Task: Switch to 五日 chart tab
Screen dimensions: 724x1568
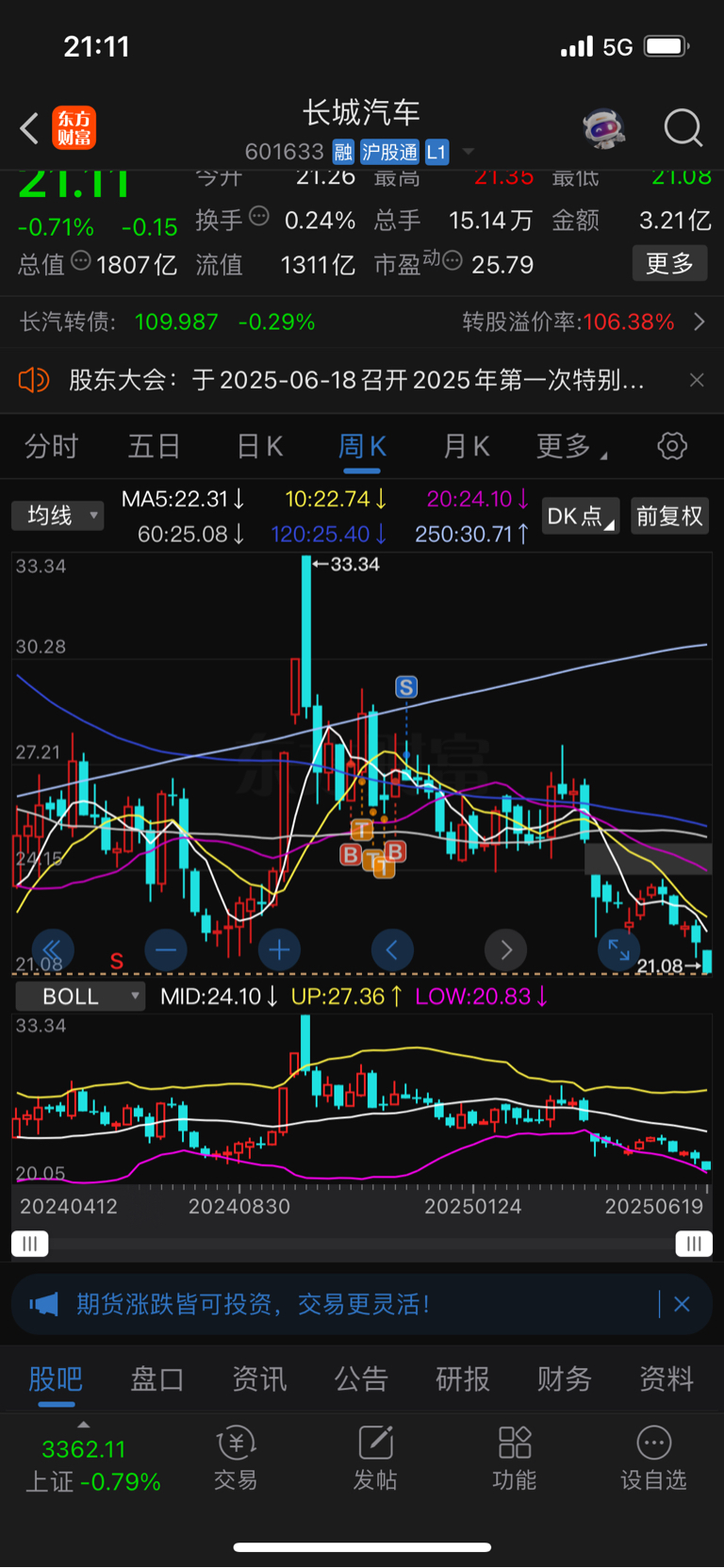Action: (x=154, y=446)
